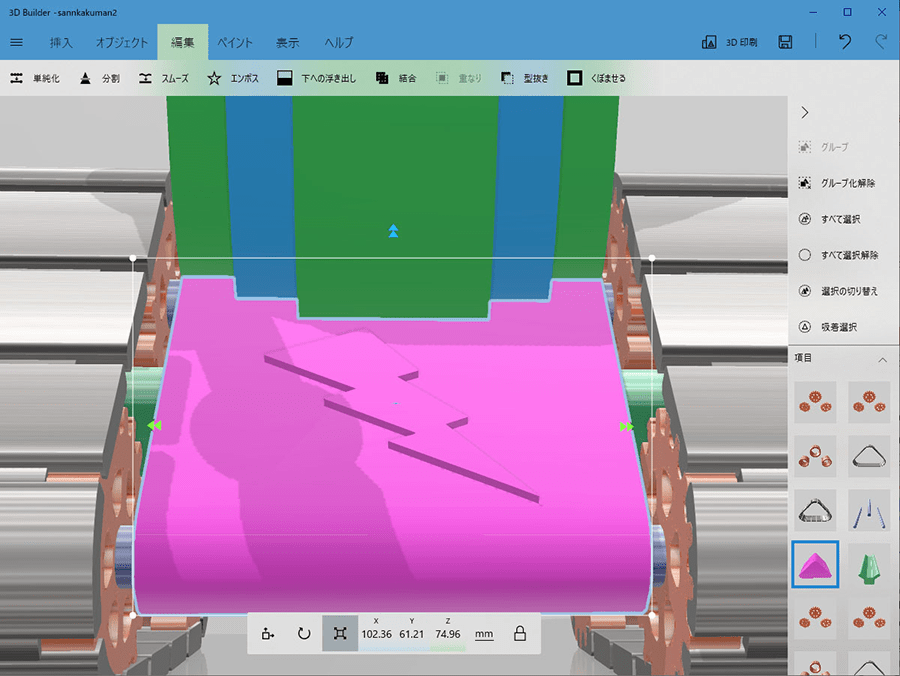Click the green left-arrow scale handle
The height and width of the screenshot is (676, 900).
[x=154, y=425]
